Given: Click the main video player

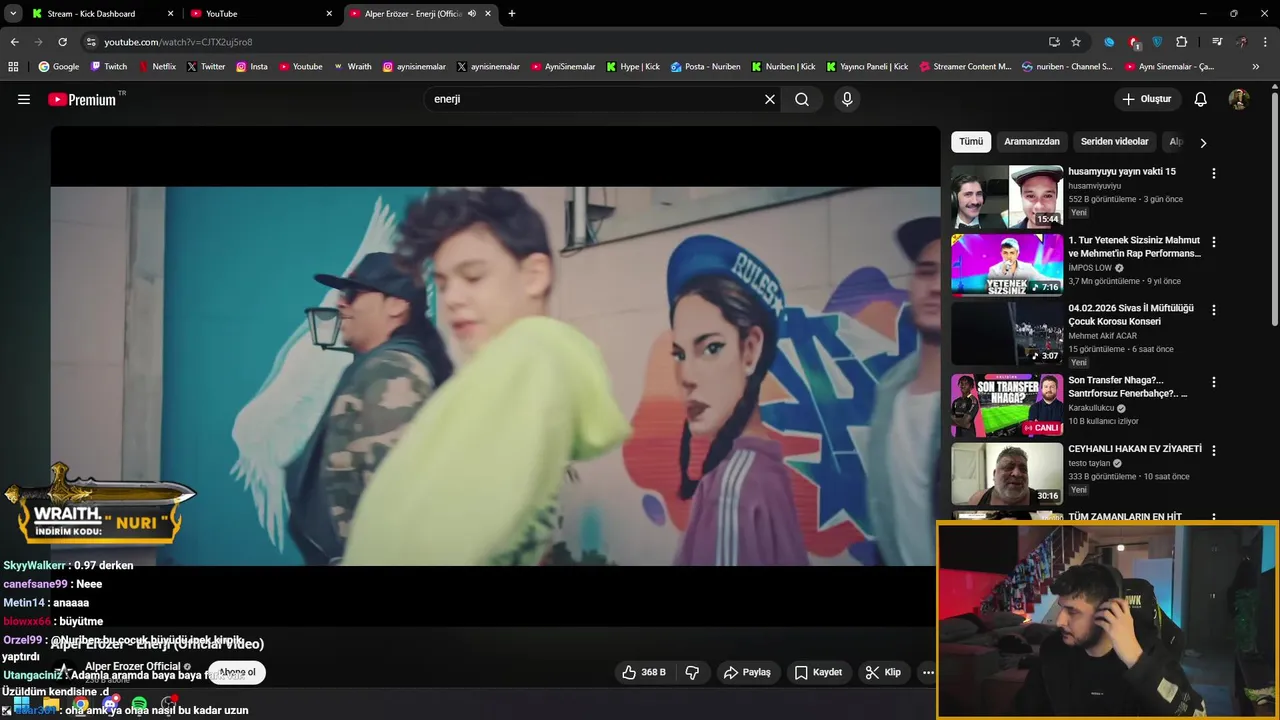Looking at the screenshot, I should [495, 376].
